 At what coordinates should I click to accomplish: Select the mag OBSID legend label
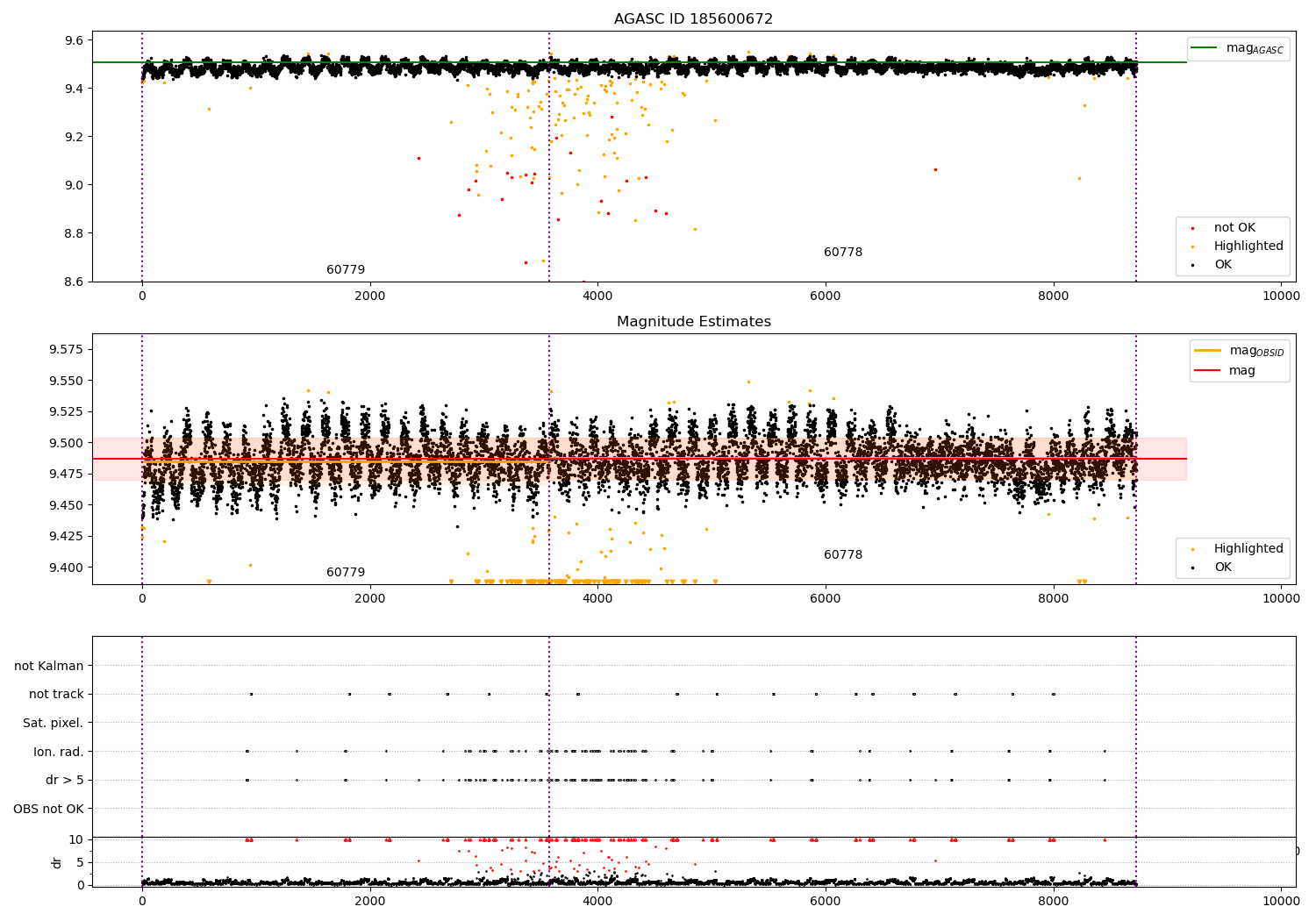pos(1256,352)
